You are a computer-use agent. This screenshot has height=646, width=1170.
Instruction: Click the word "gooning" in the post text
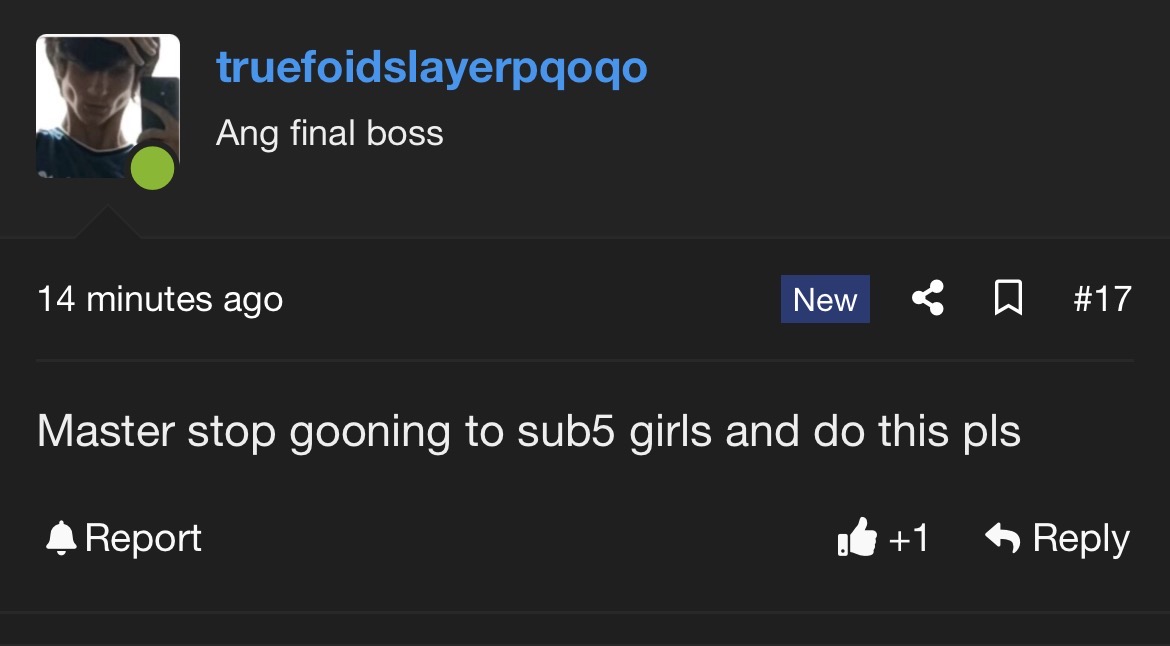click(369, 433)
